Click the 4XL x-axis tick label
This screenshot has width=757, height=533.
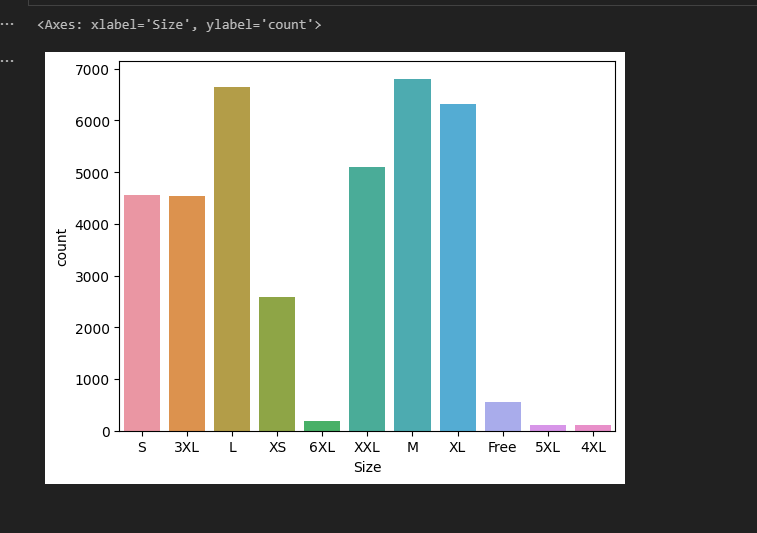[593, 448]
